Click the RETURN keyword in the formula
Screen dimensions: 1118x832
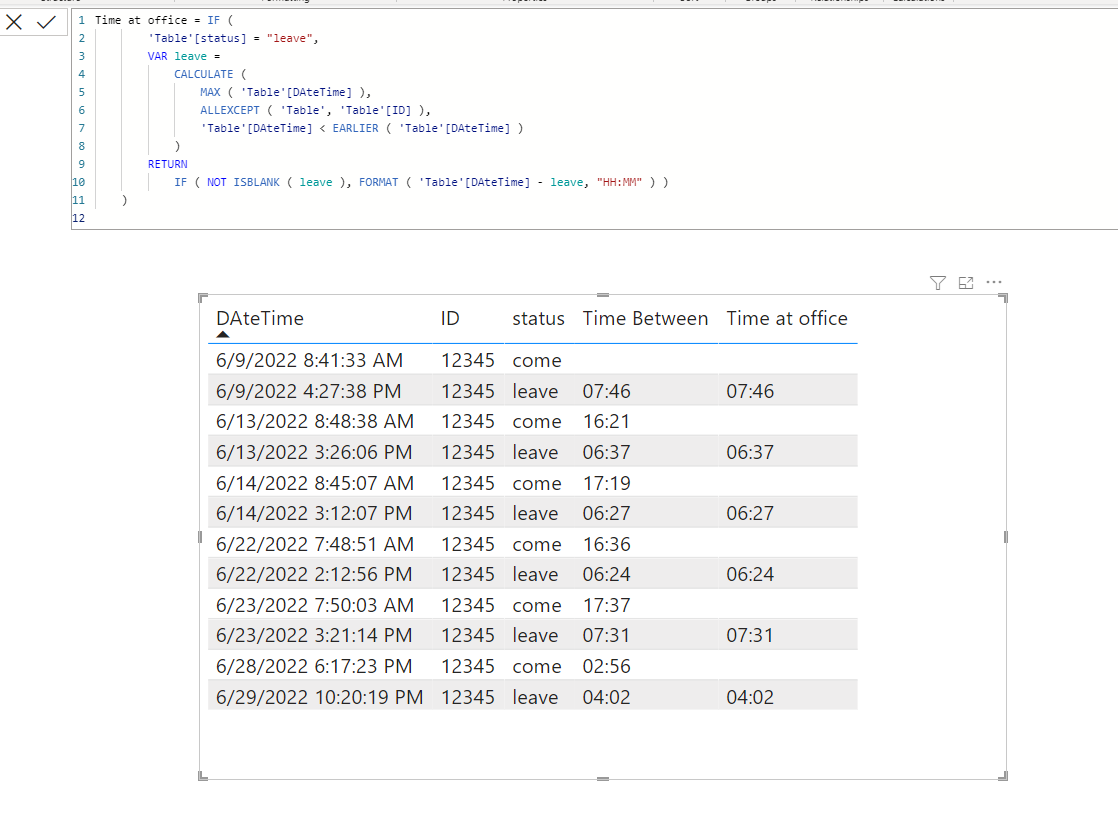168,164
